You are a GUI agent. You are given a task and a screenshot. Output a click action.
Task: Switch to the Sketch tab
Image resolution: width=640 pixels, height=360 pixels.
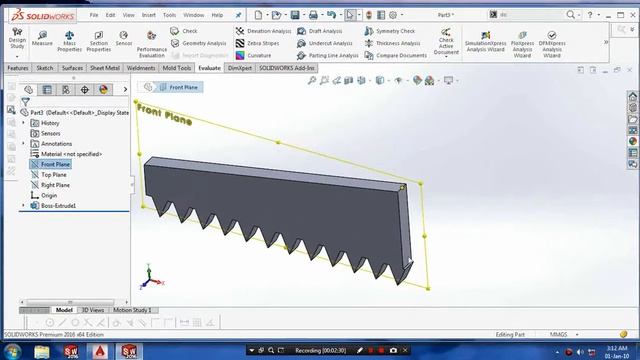click(45, 68)
